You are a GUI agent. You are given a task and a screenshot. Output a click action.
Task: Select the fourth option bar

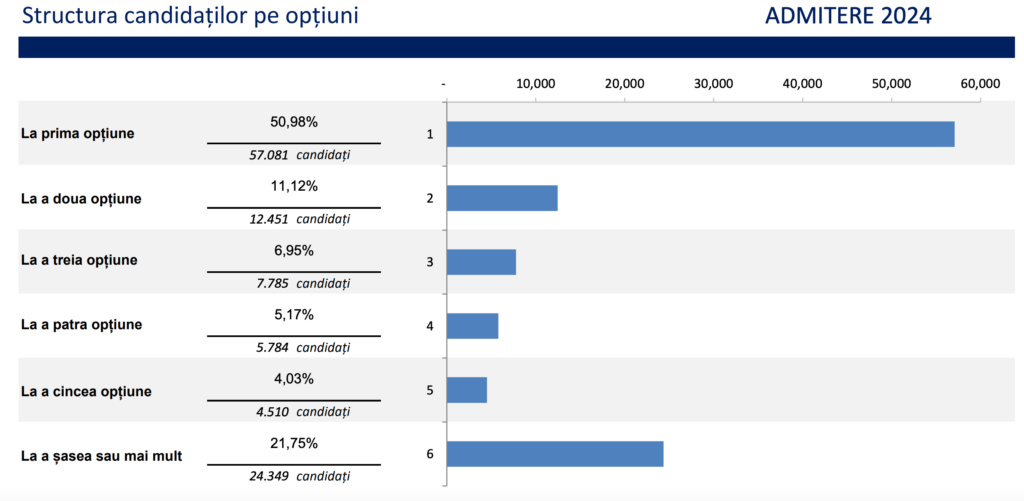click(472, 326)
